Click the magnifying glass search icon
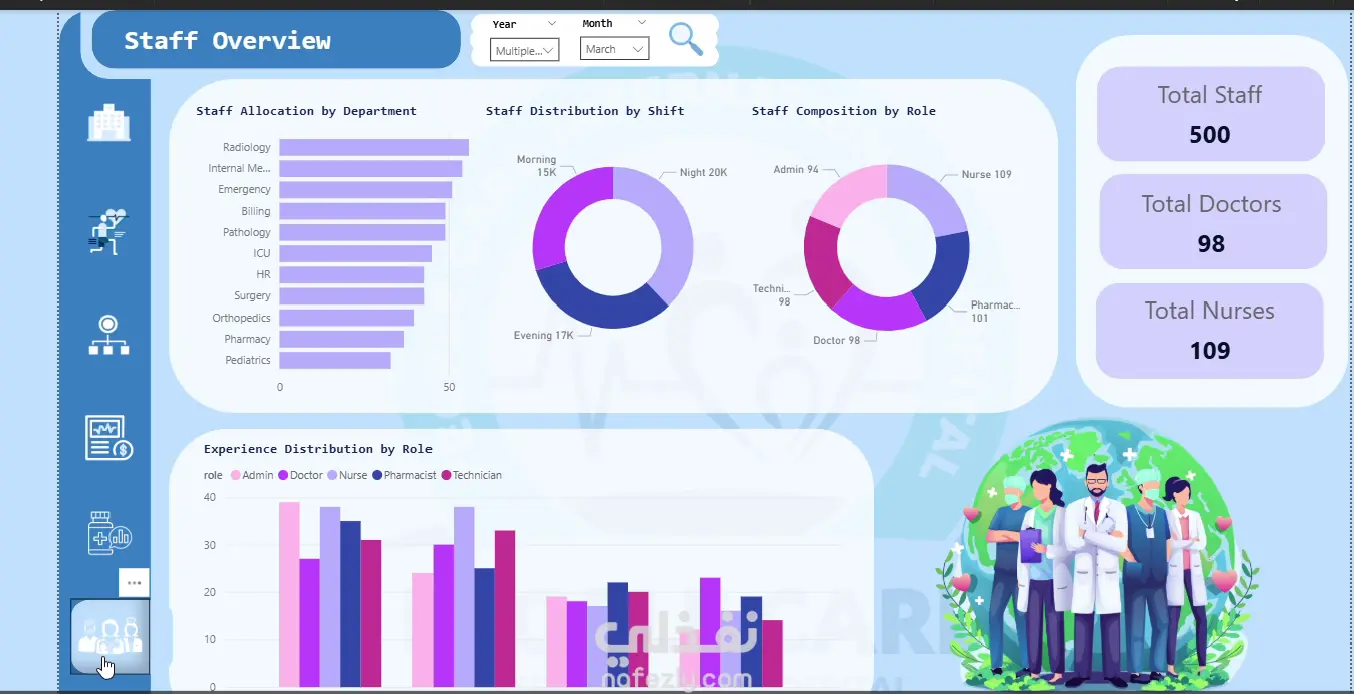The height and width of the screenshot is (694, 1354). point(686,39)
